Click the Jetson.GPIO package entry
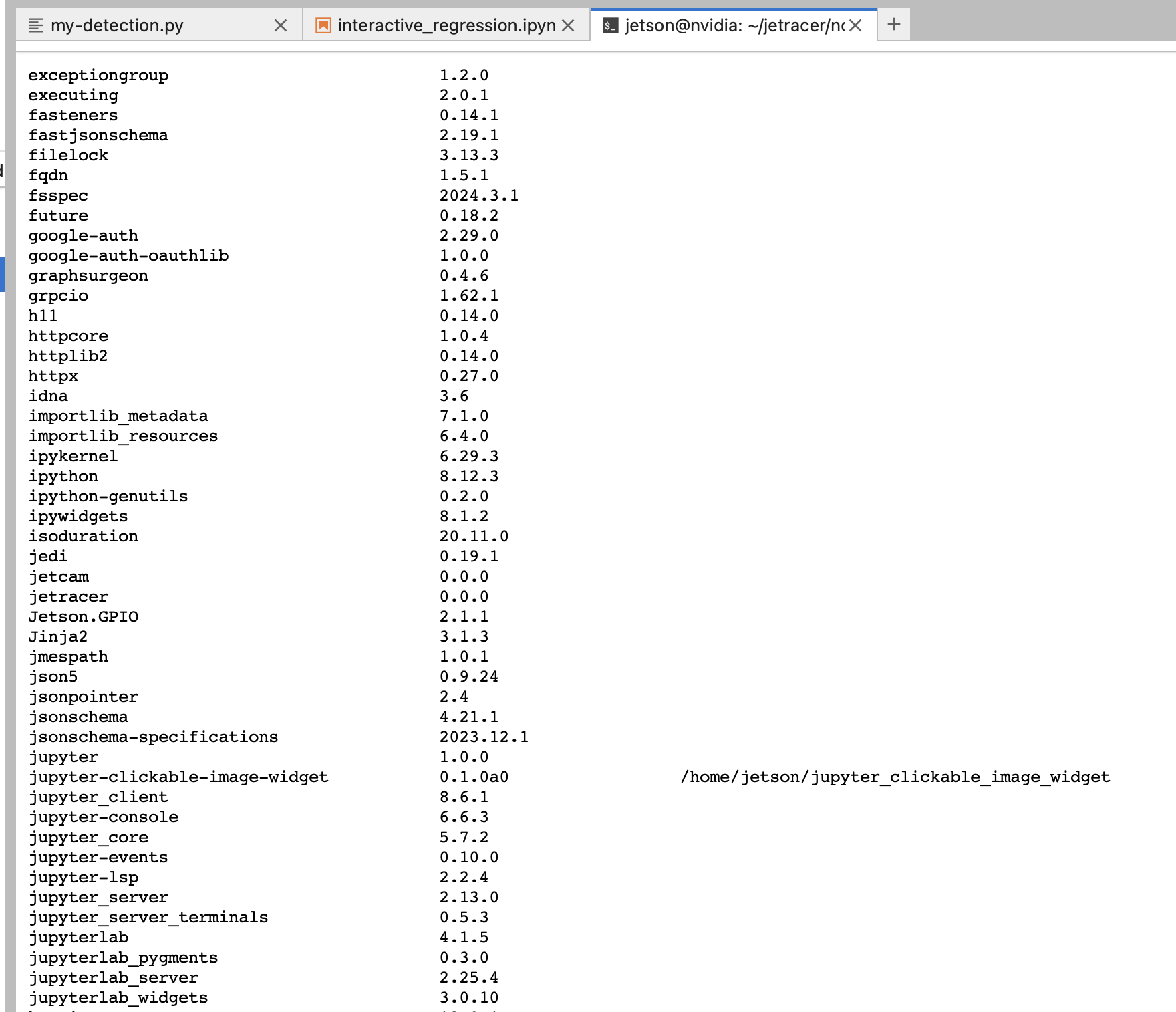1176x1012 pixels. (83, 616)
